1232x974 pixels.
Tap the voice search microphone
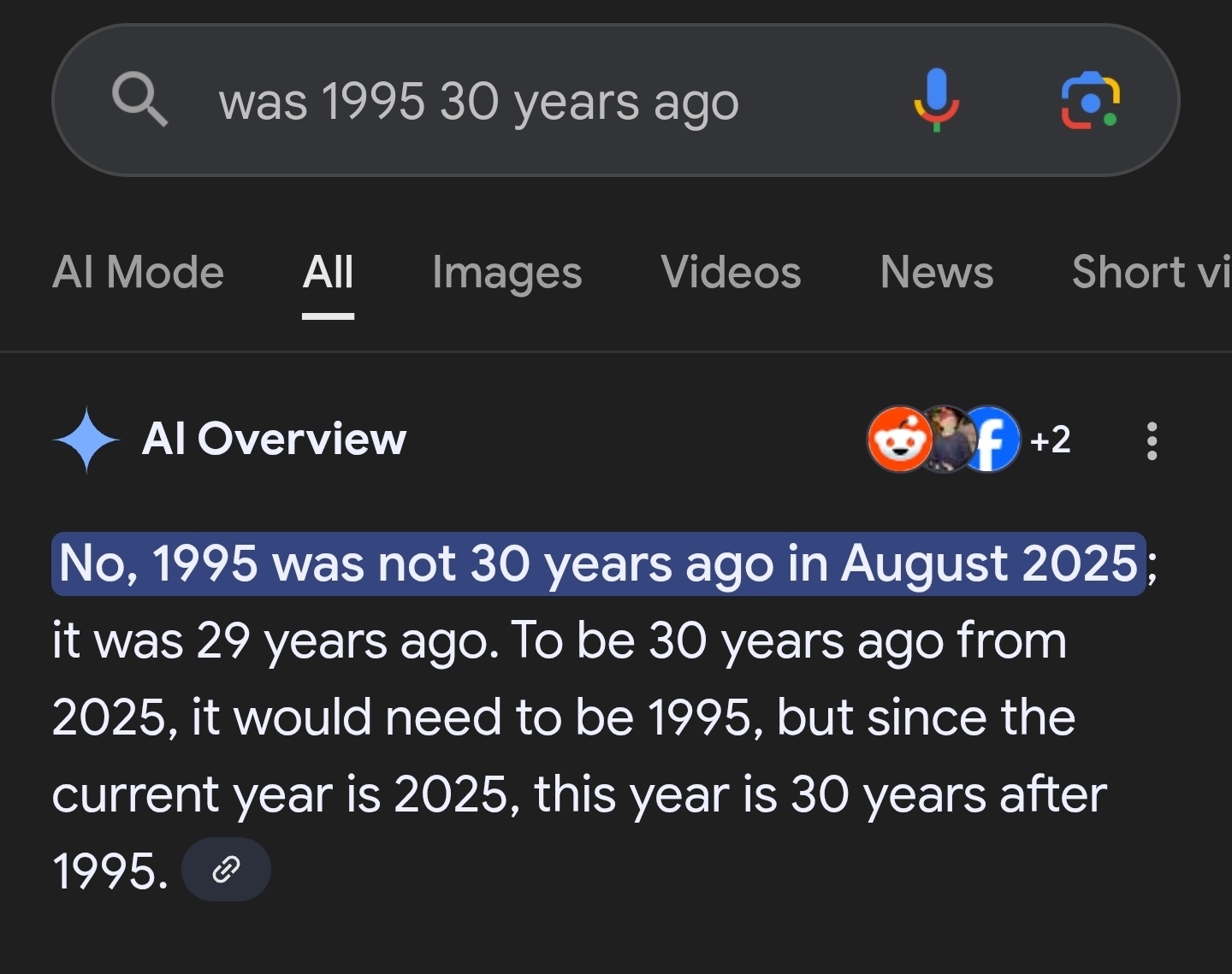coord(936,100)
